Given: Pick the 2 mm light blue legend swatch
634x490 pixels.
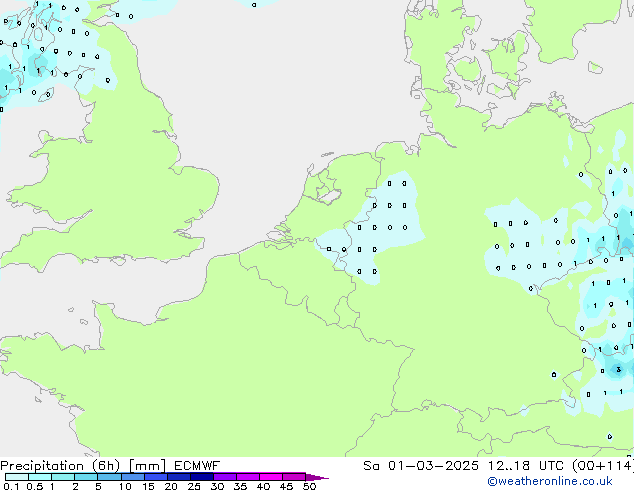Looking at the screenshot, I should click(86, 477).
